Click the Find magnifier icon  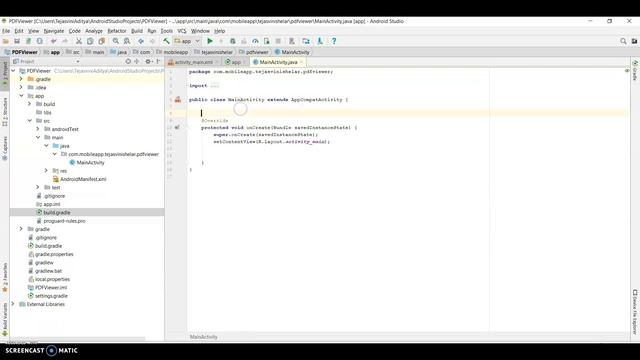[116, 41]
